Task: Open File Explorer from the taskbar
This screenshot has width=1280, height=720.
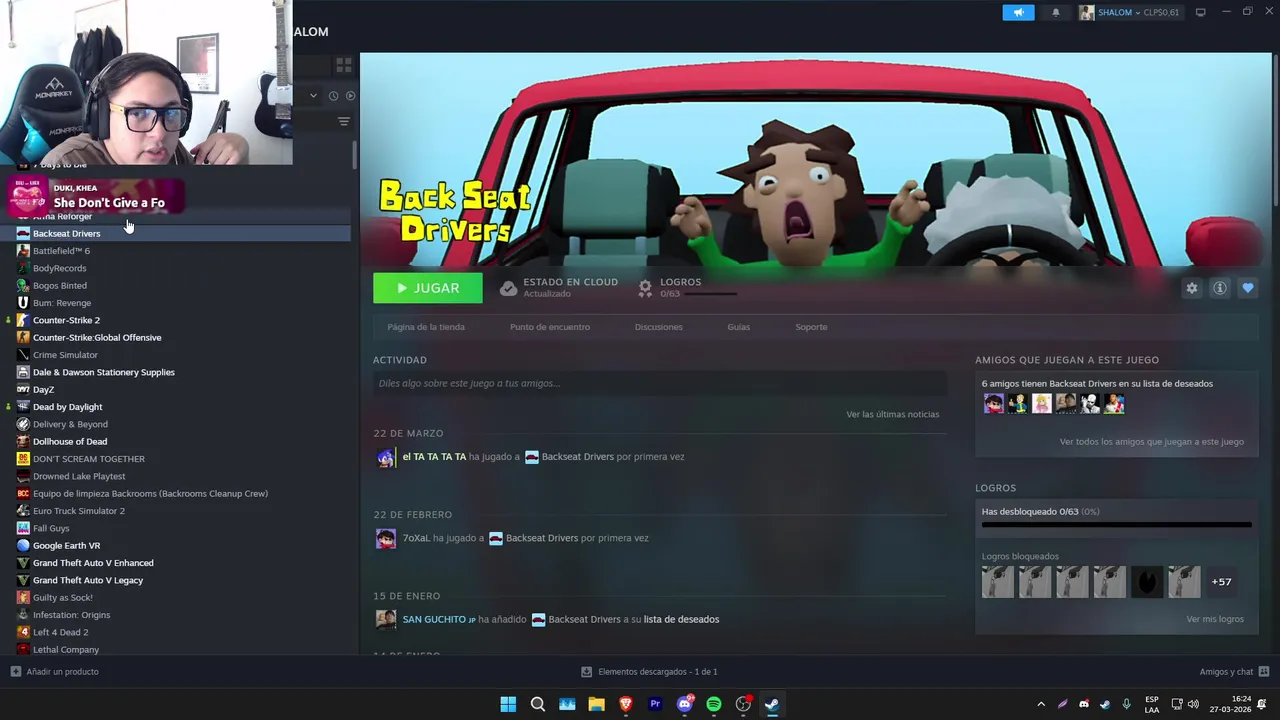Action: (x=596, y=704)
